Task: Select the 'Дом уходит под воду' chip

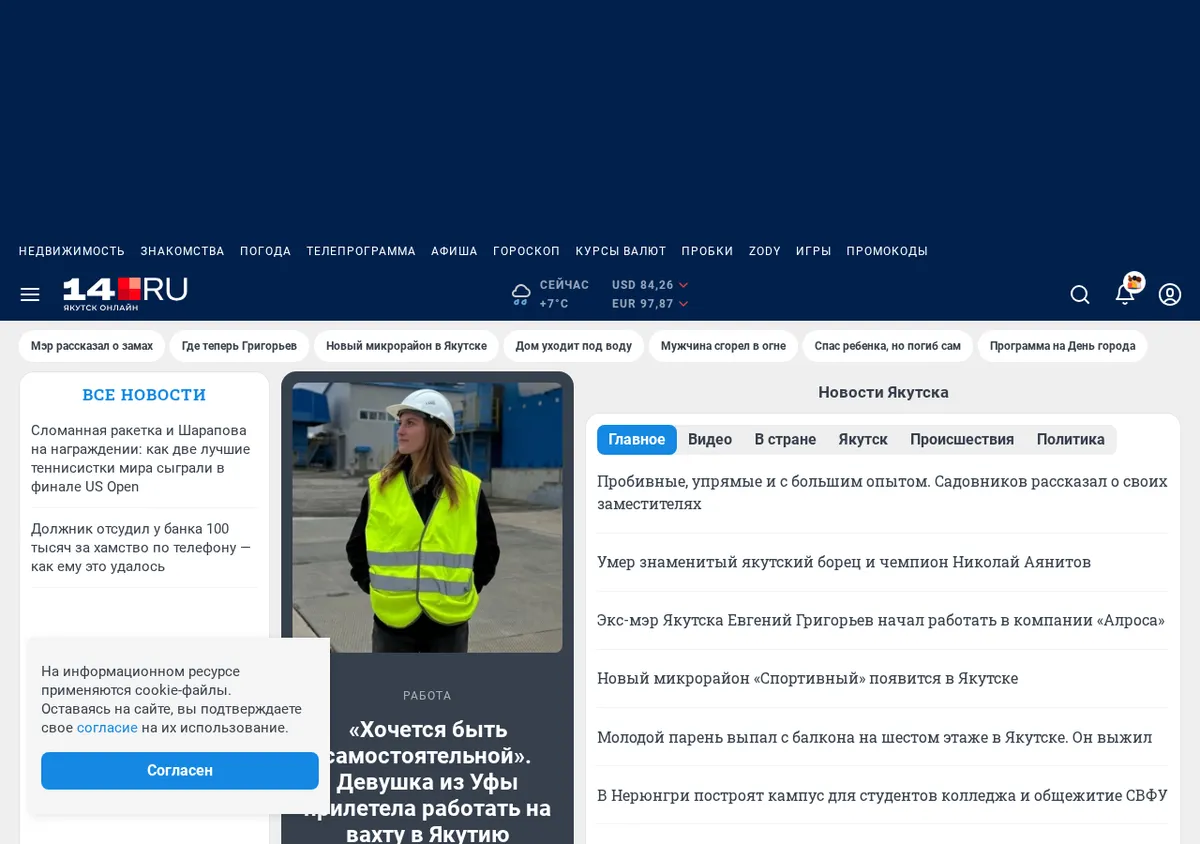Action: [x=574, y=346]
